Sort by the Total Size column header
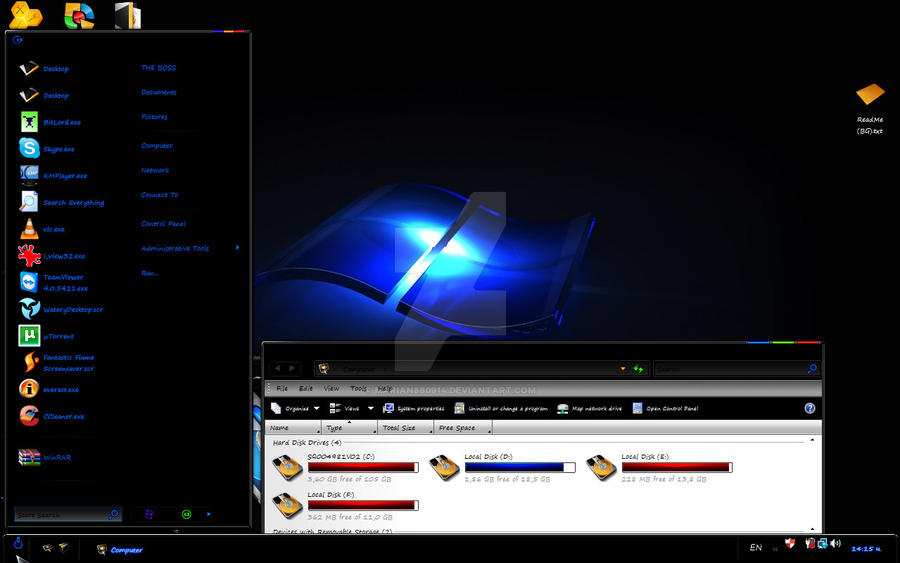 pos(405,428)
